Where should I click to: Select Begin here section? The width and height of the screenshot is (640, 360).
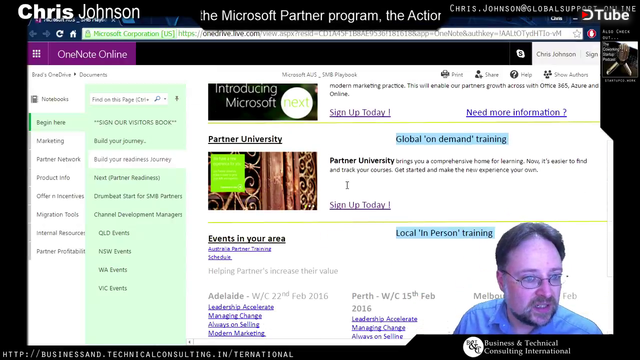coord(58,122)
